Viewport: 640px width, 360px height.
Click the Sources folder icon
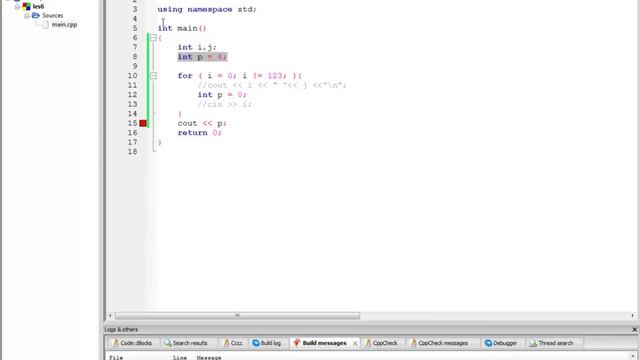pos(36,16)
